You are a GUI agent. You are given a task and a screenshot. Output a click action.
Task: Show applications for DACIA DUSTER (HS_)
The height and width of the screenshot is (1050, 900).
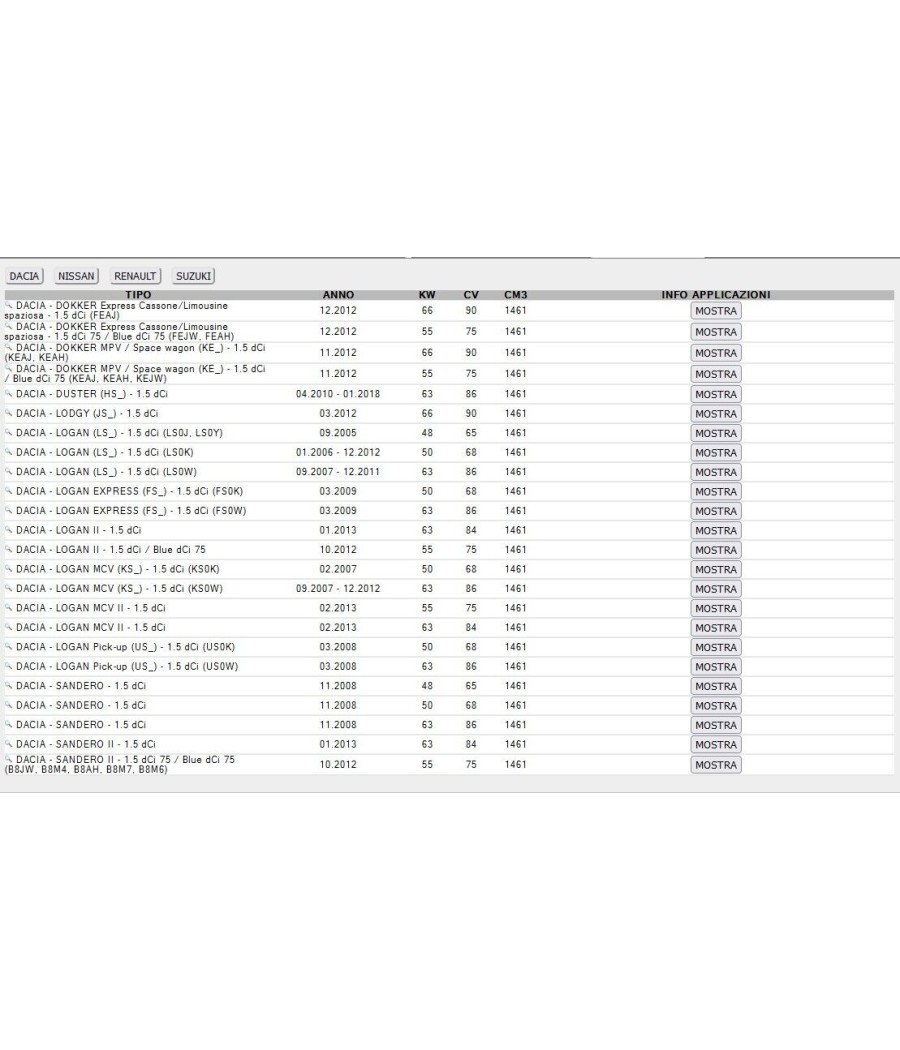(716, 394)
